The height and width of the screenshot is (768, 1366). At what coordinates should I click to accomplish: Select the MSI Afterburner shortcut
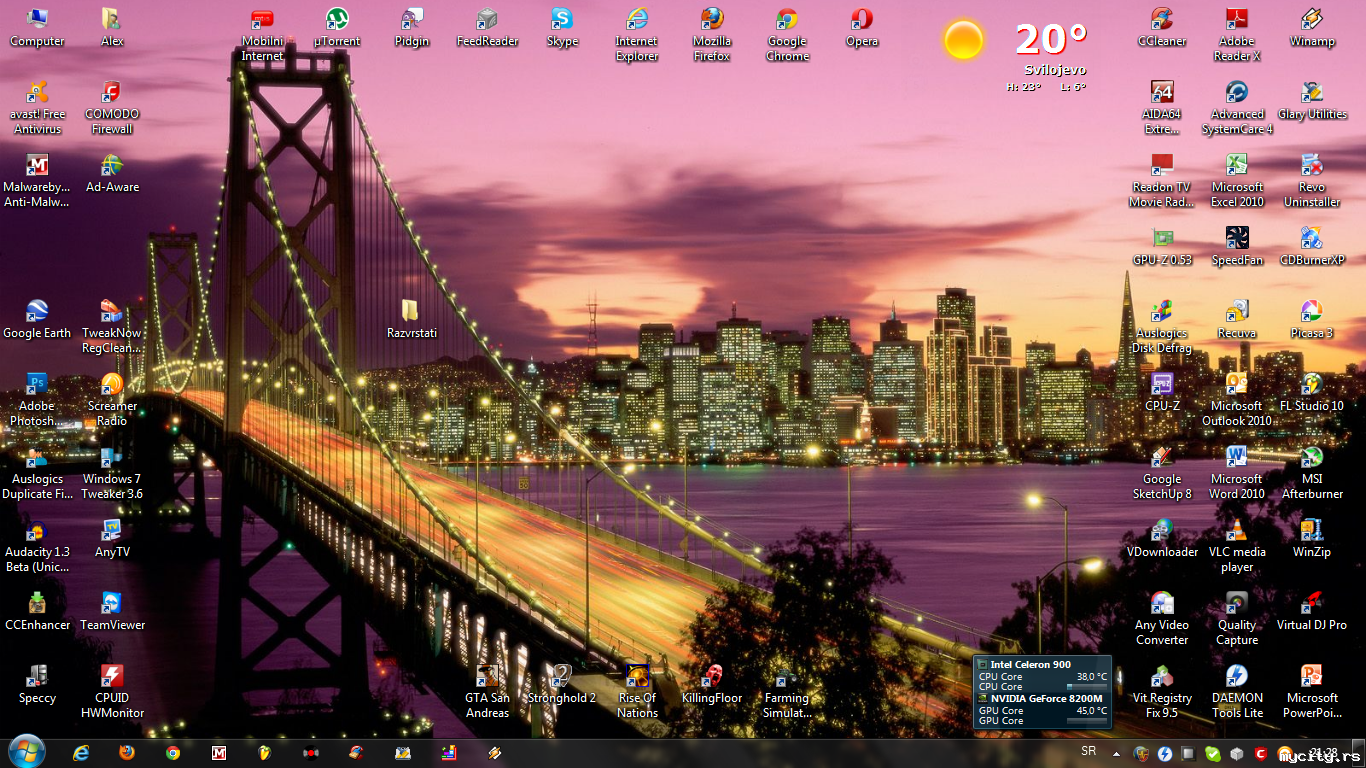click(x=1312, y=473)
